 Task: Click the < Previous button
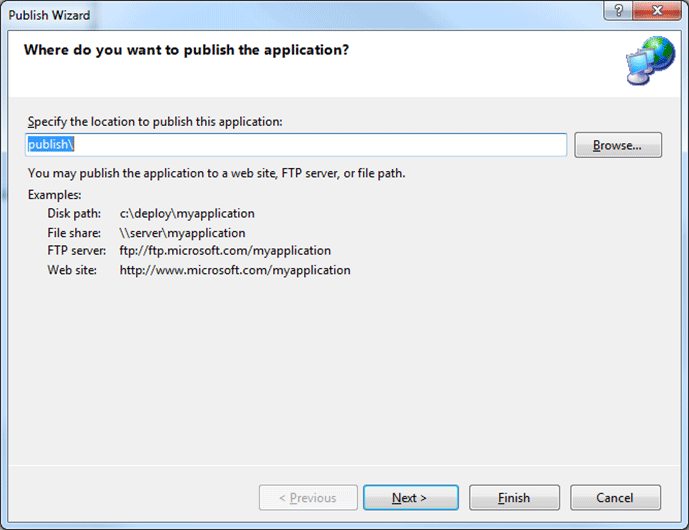coord(307,497)
